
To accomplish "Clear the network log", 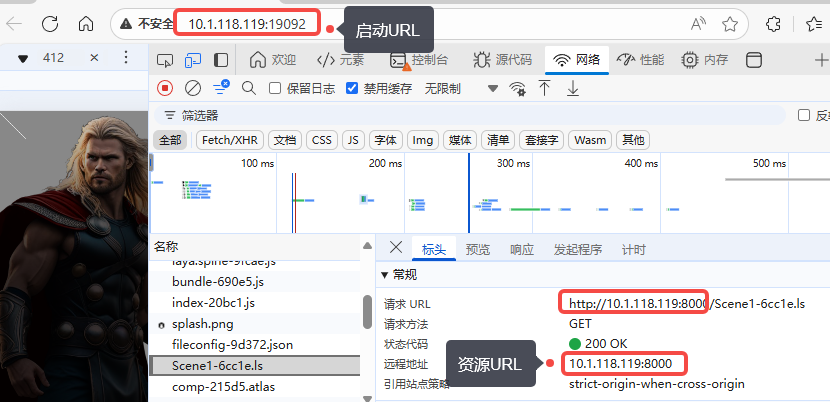I will [x=193, y=88].
